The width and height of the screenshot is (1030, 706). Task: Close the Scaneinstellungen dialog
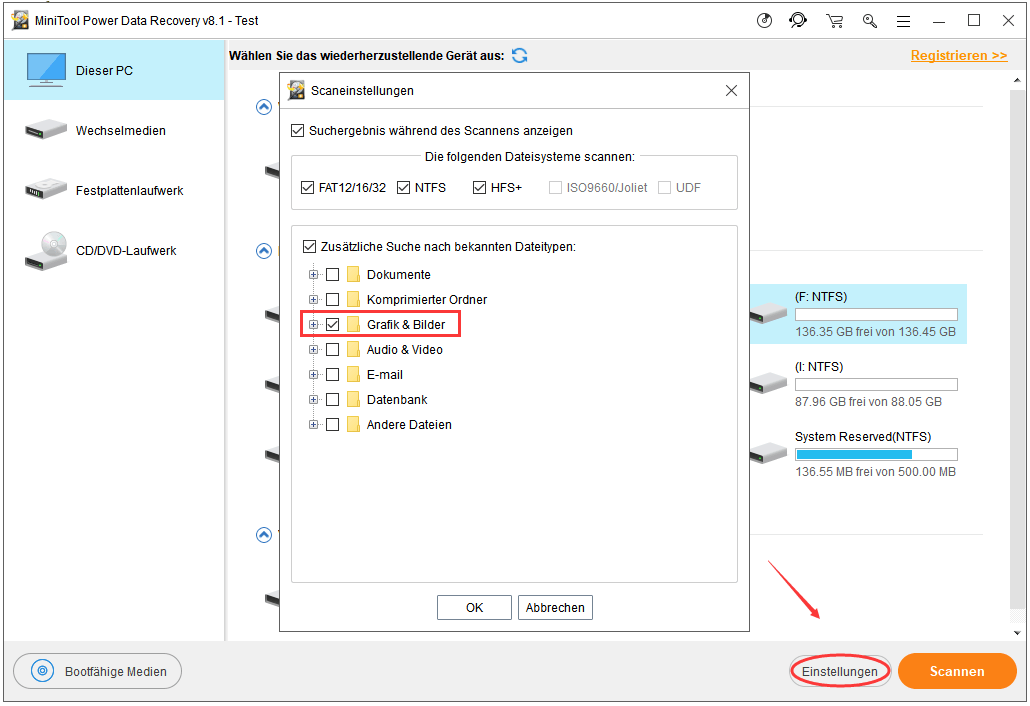pos(731,91)
